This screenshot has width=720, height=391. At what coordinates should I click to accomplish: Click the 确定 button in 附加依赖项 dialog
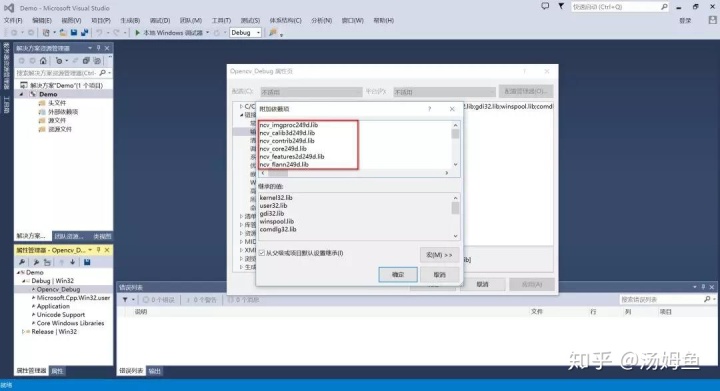point(398,275)
